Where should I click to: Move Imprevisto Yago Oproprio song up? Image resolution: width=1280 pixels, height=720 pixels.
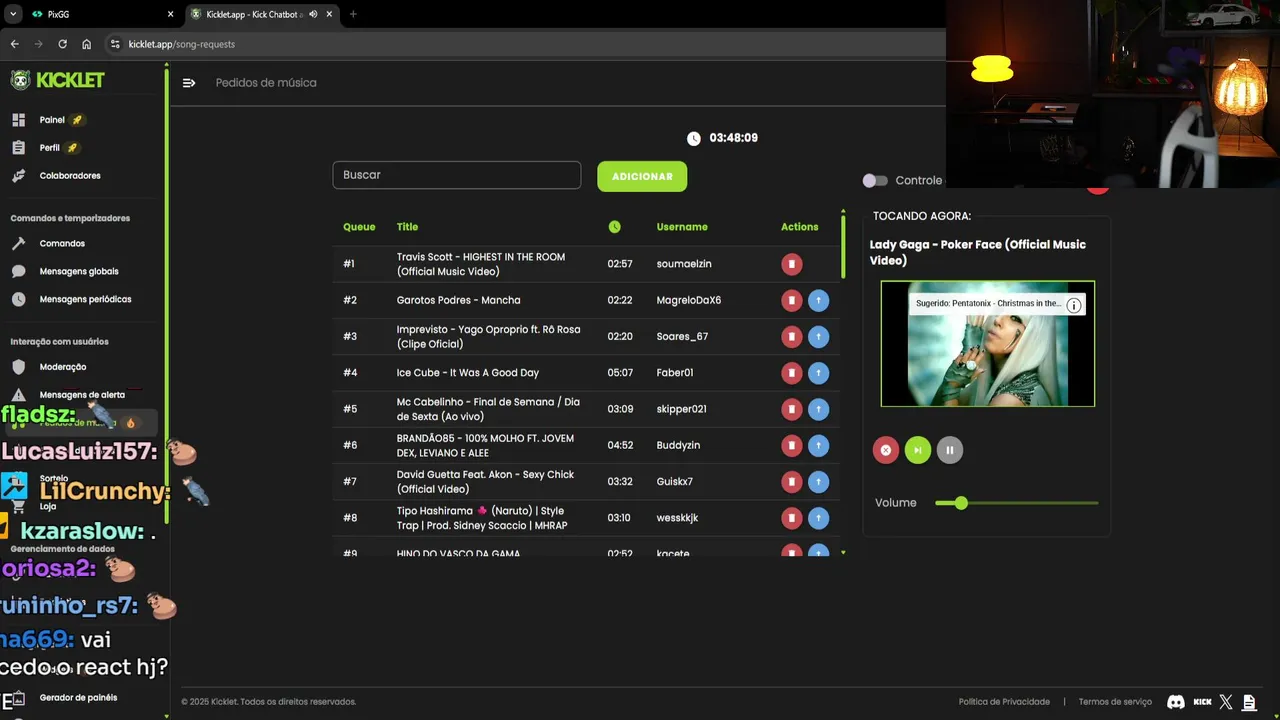click(x=818, y=337)
